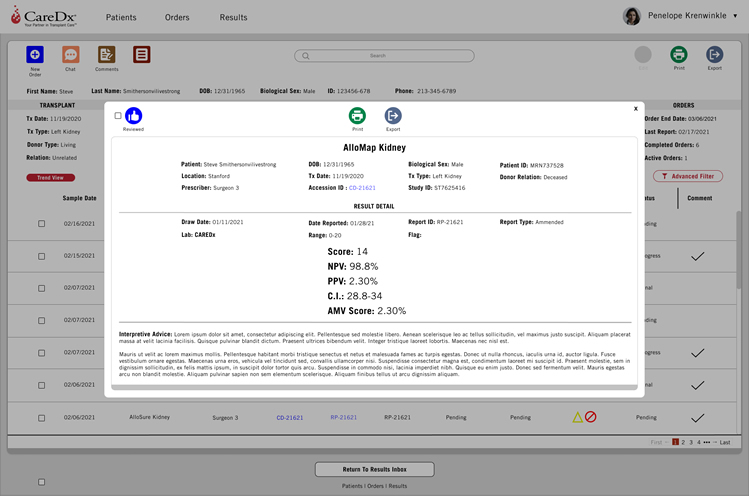Screen dimensions: 749x496
Task: Click the Export icon in main toolbar
Action: point(715,54)
